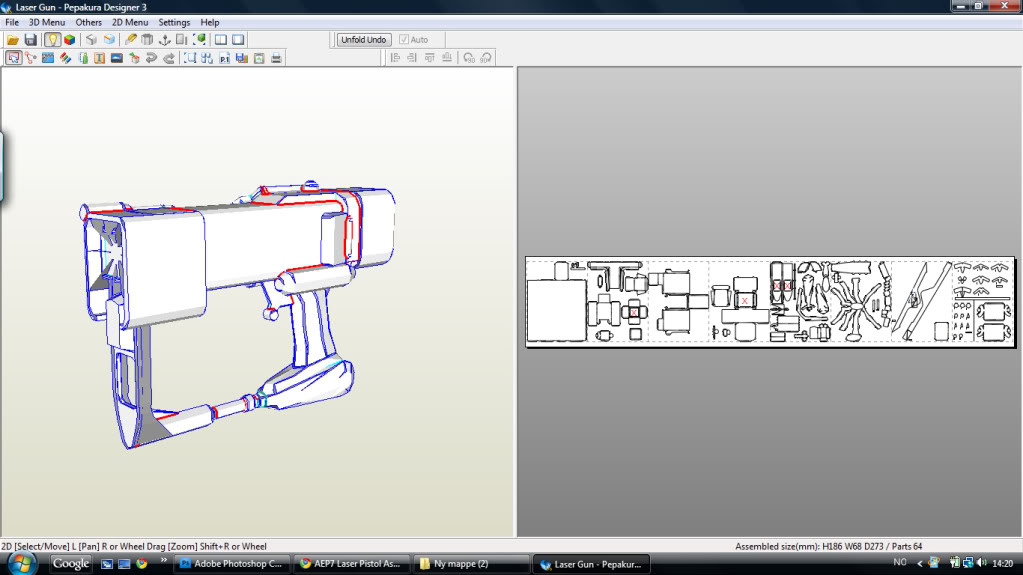Click the selection rectangle frame icon
1023x575 pixels.
click(190, 58)
